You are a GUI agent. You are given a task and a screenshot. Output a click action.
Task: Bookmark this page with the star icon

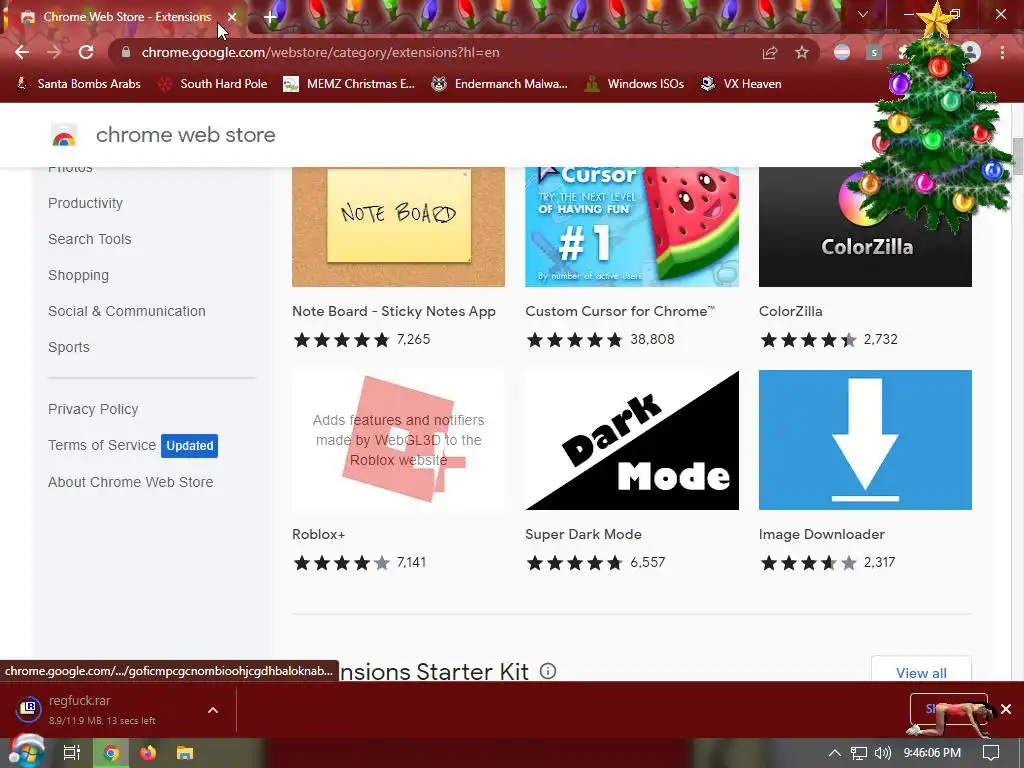click(x=801, y=52)
